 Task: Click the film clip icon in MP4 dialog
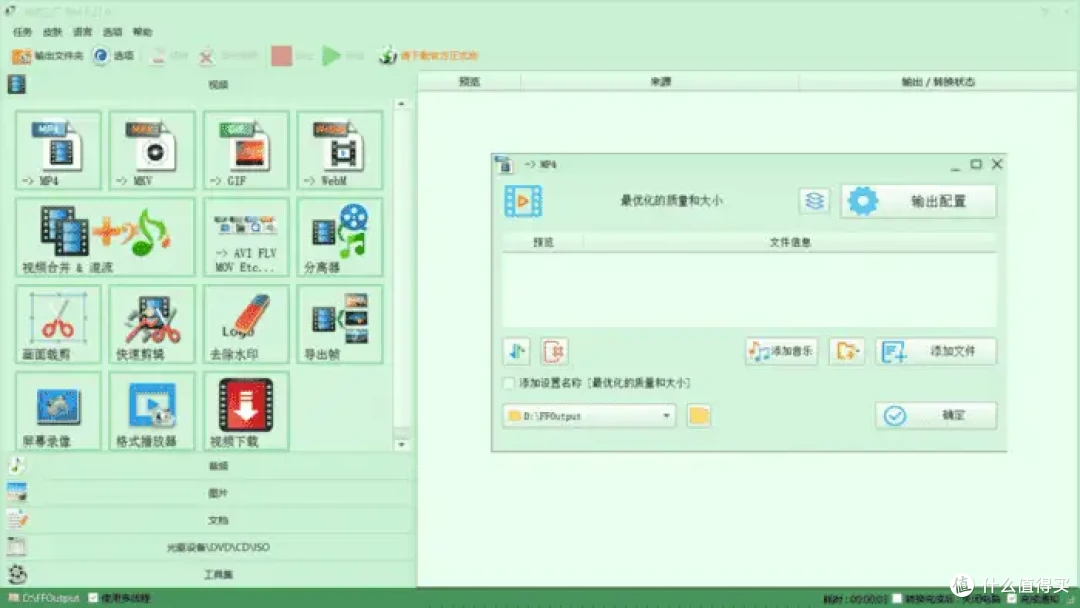(x=523, y=201)
